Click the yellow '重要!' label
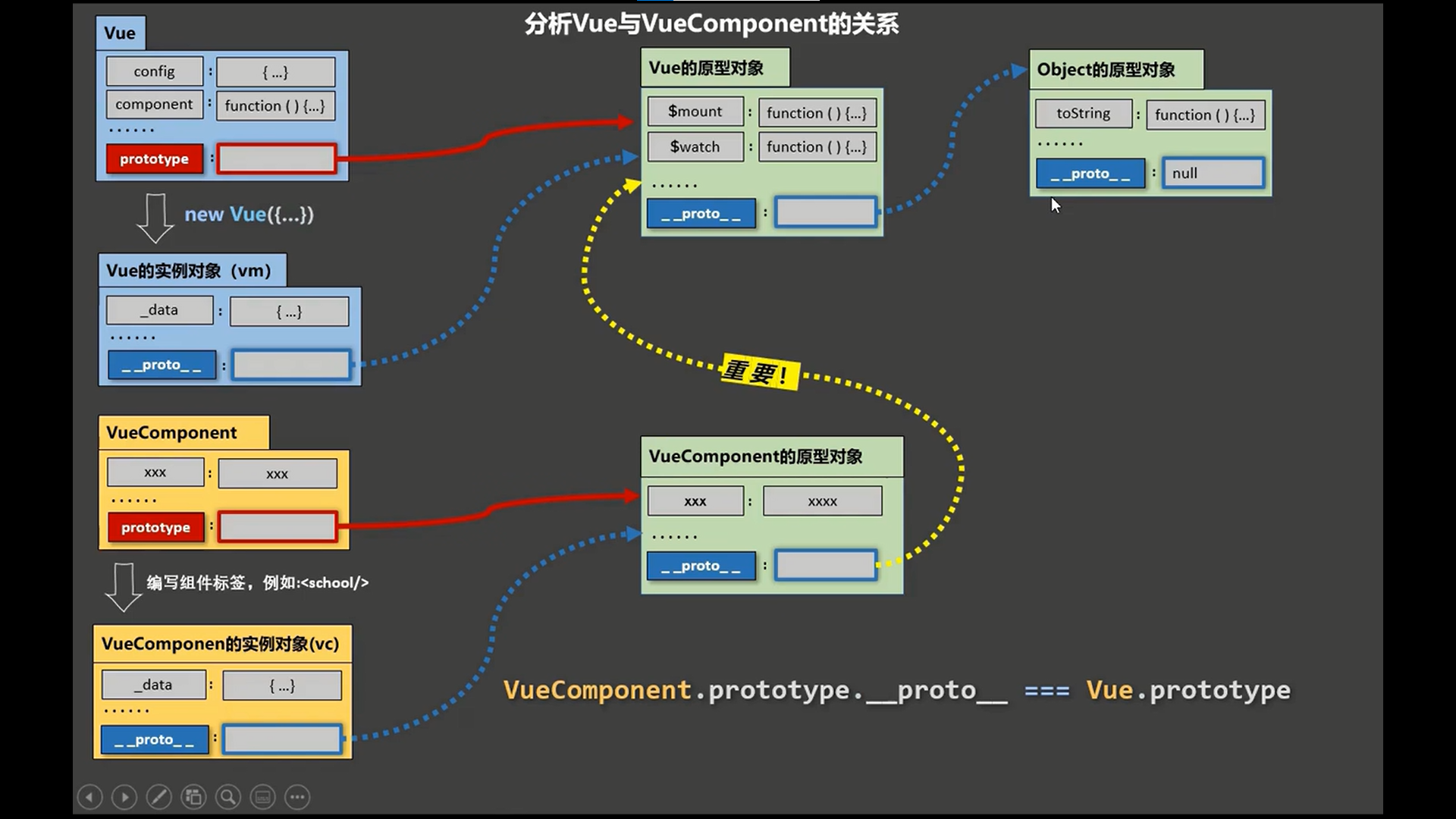The height and width of the screenshot is (819, 1456). point(760,372)
